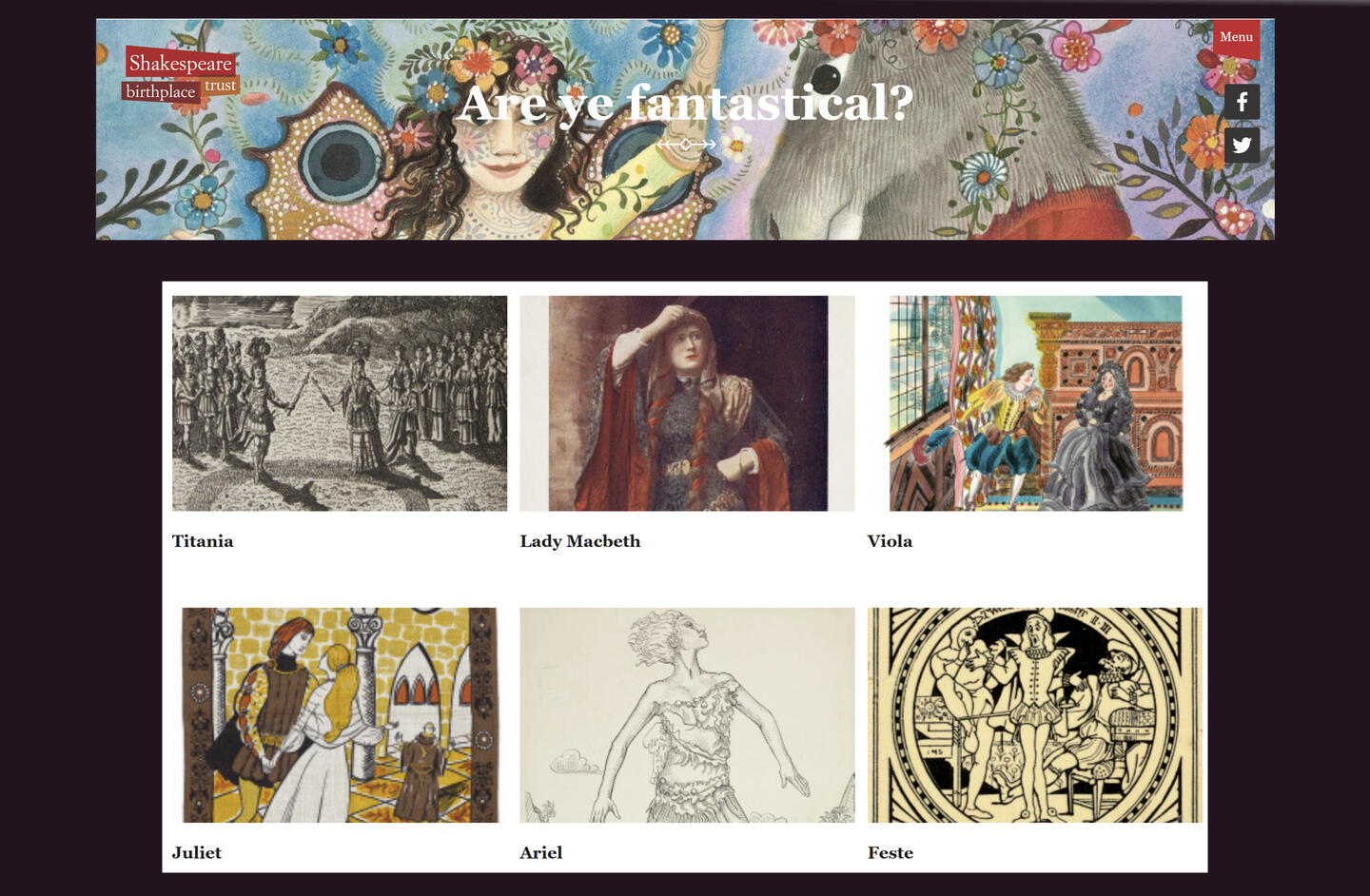This screenshot has width=1370, height=896.
Task: Go to the Ariel character link
Action: pos(541,853)
